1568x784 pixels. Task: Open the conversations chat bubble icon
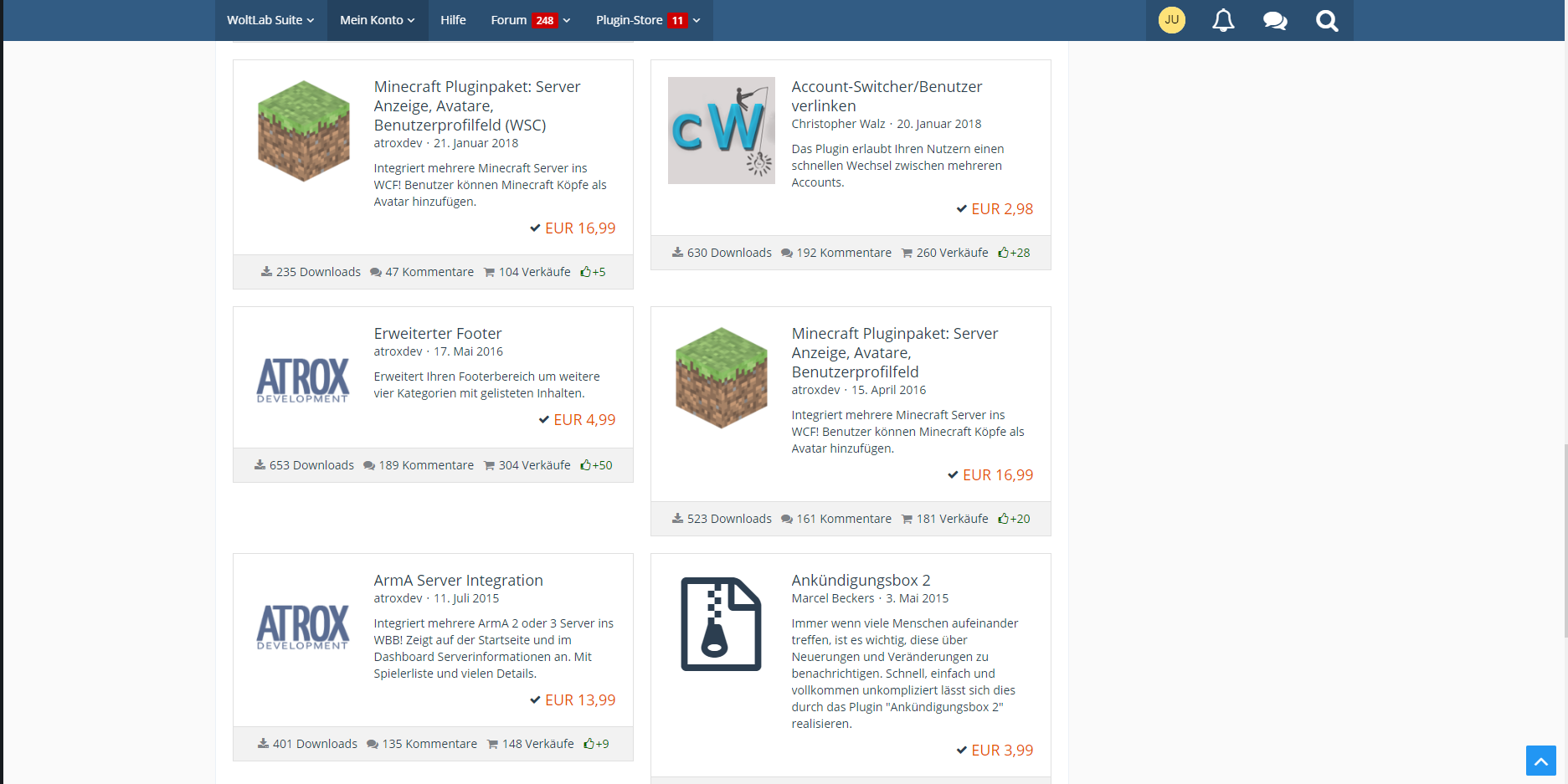1275,20
